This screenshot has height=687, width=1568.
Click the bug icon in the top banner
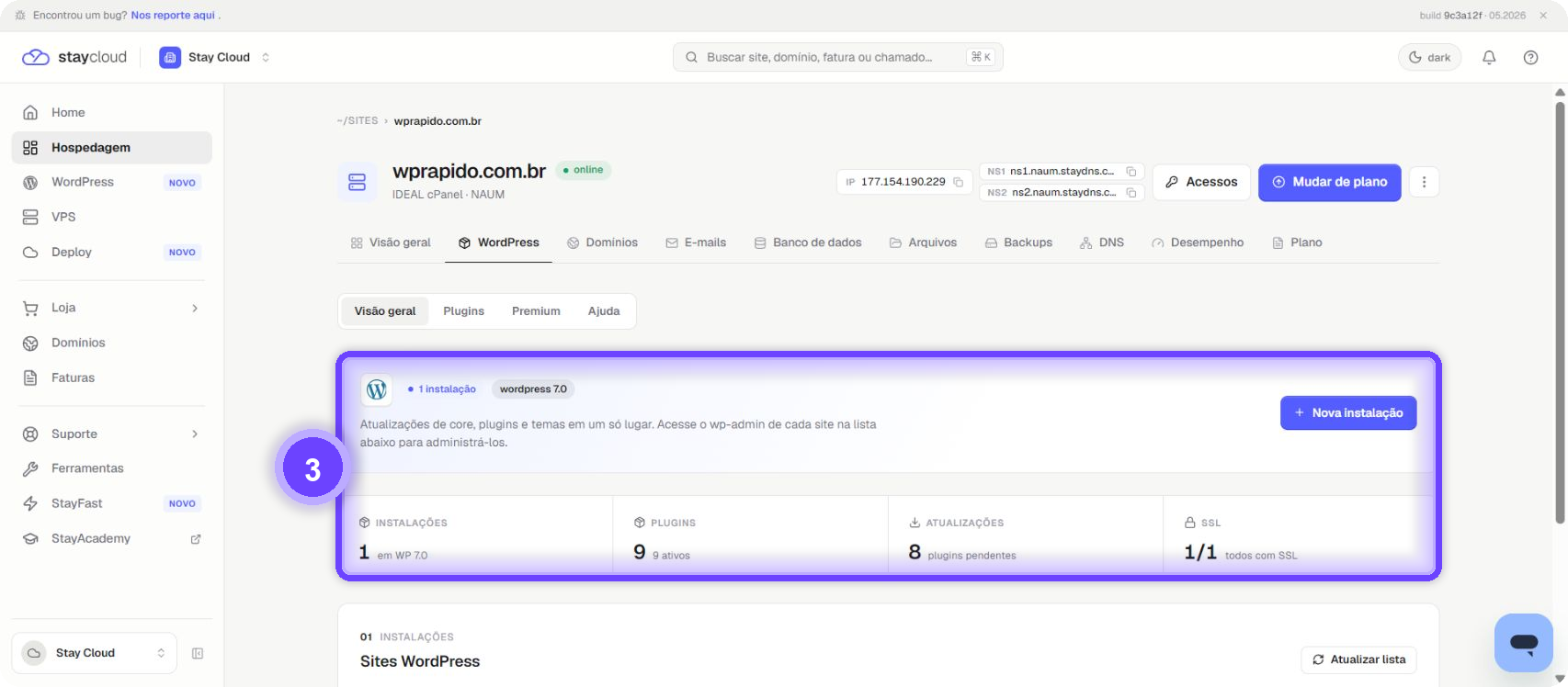(20, 16)
